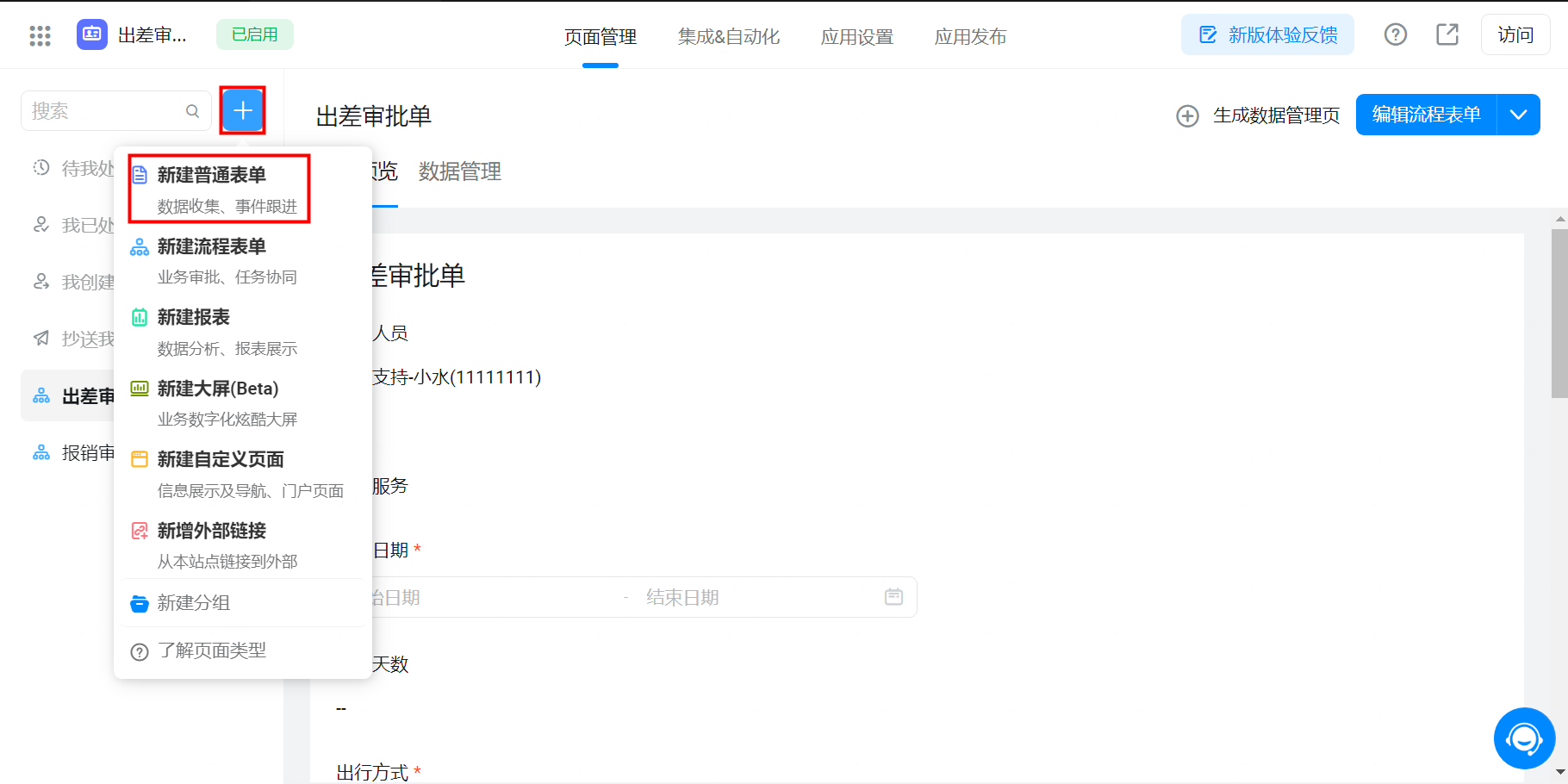Click the magnifier icon in search box
The height and width of the screenshot is (784, 1568).
click(x=193, y=111)
